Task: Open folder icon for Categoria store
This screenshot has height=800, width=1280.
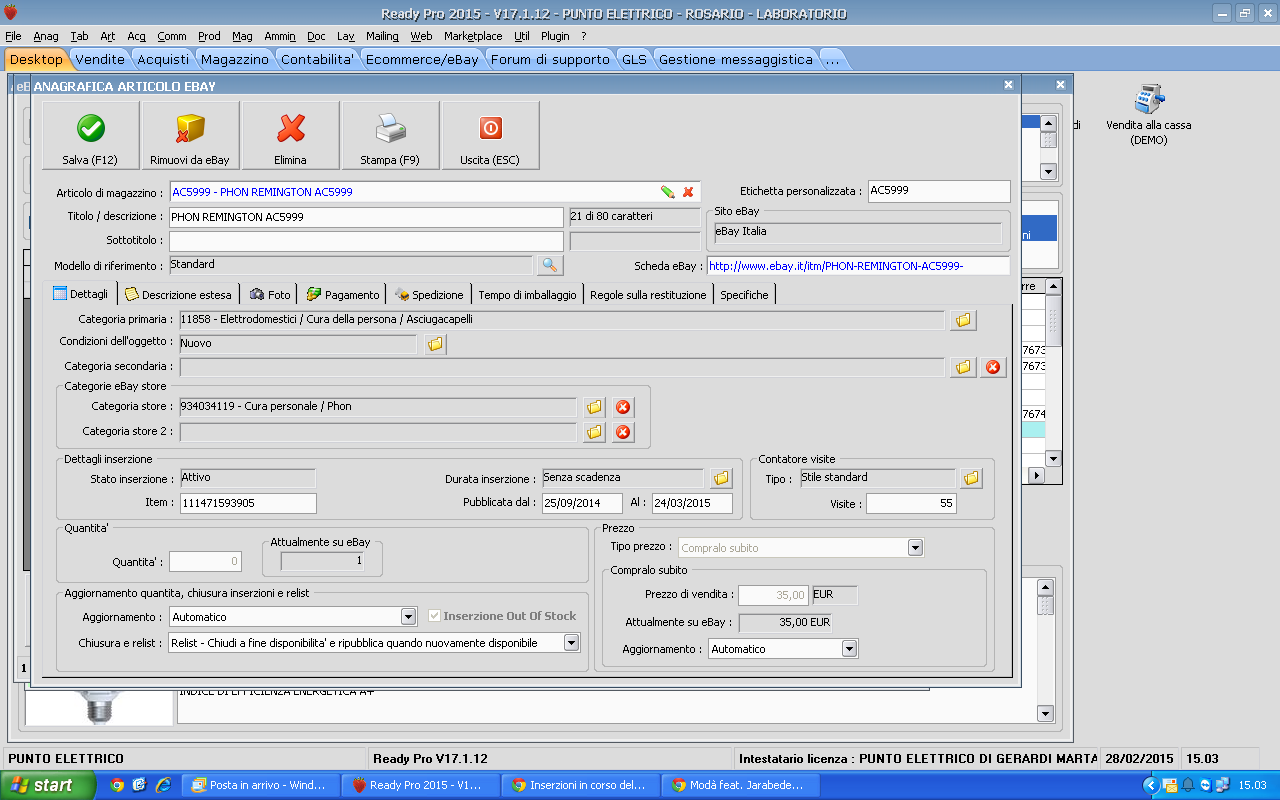Action: [x=594, y=407]
